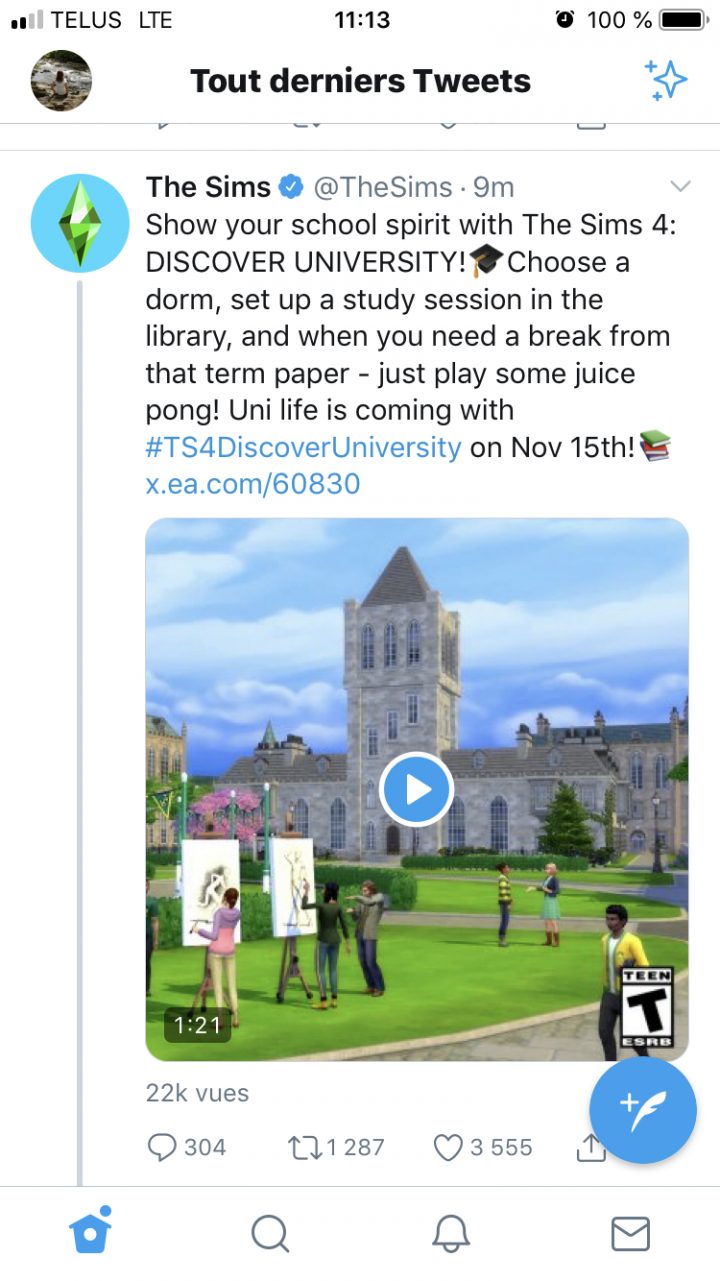Open the Home timeline tab
This screenshot has width=720, height=1281.
pos(90,1233)
